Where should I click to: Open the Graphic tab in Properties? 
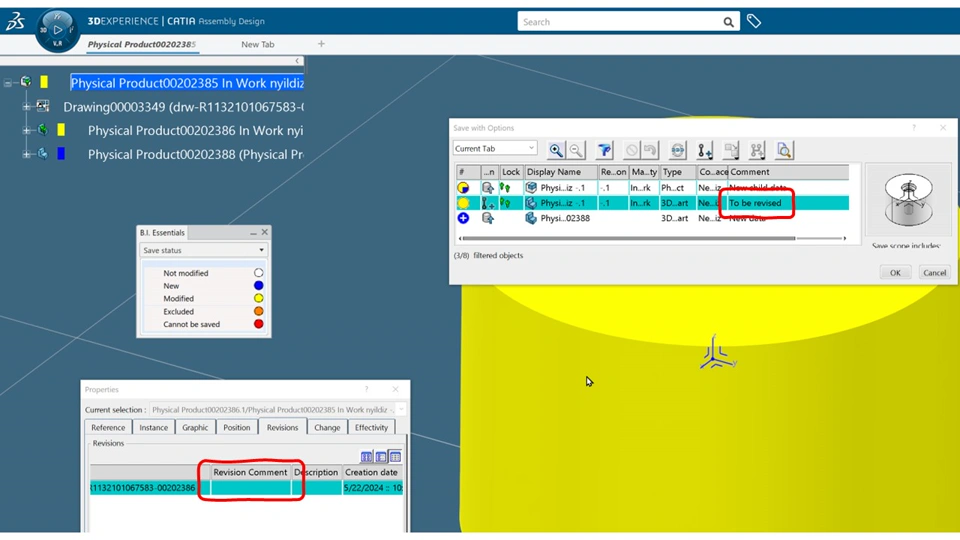[x=195, y=427]
